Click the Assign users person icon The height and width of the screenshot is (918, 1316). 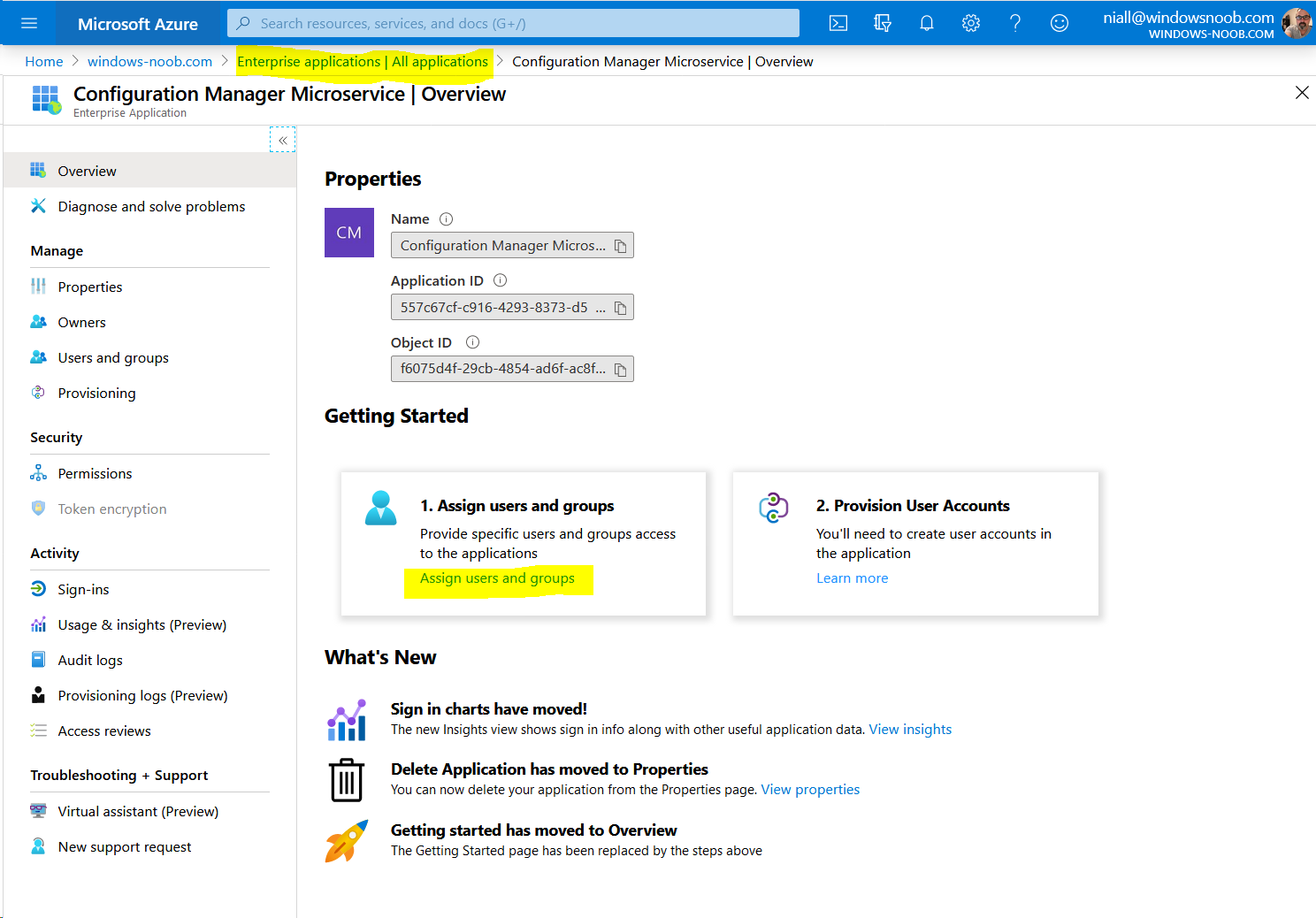point(381,508)
